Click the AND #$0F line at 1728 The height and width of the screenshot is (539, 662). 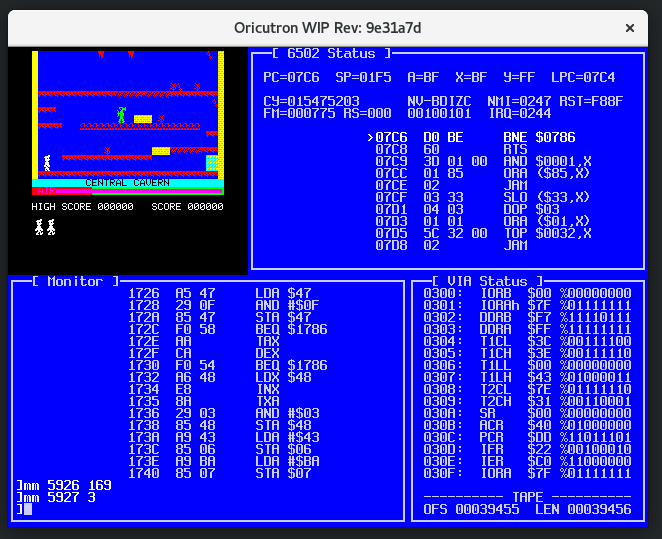224,305
